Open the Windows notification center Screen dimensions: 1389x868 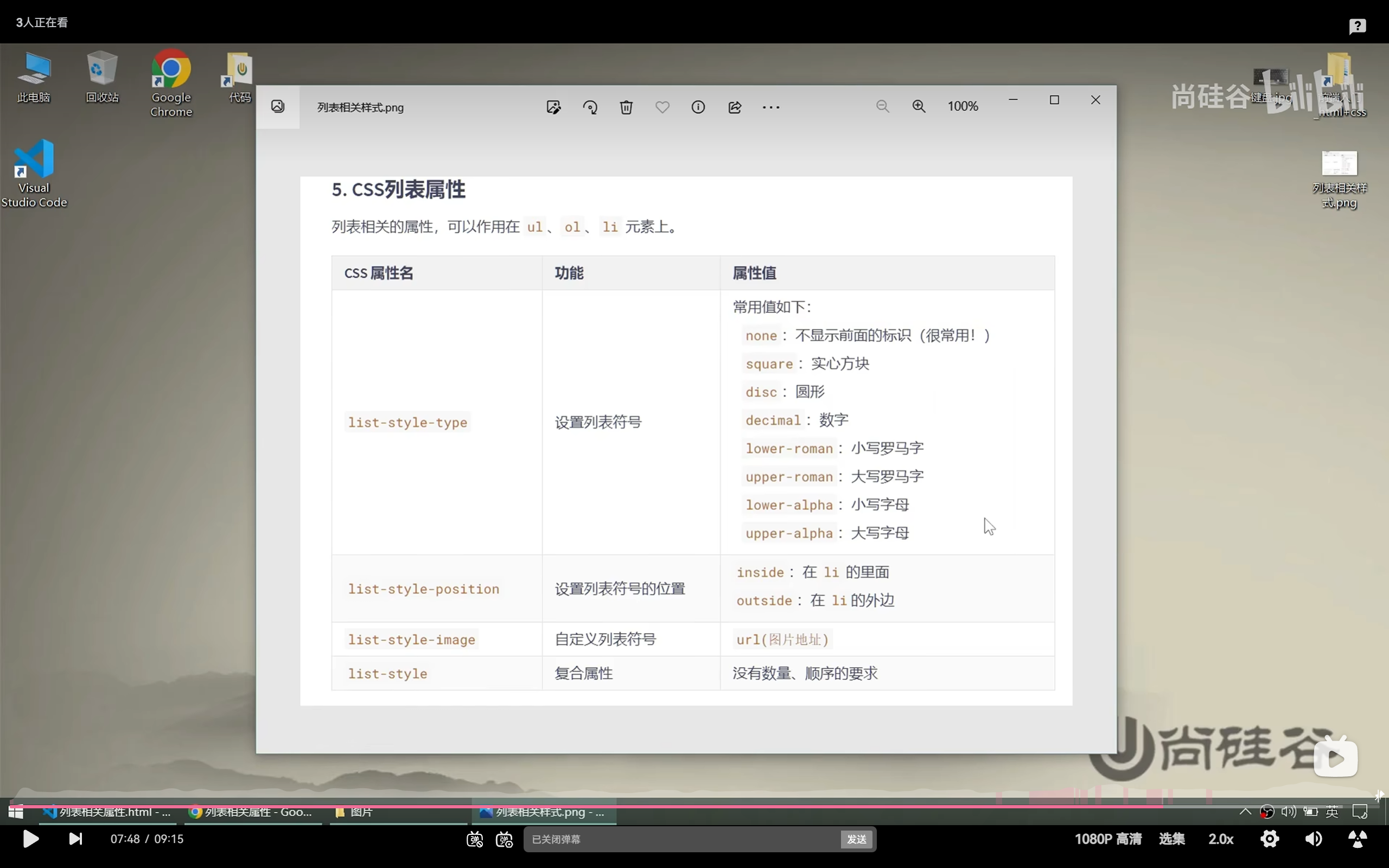1360,811
